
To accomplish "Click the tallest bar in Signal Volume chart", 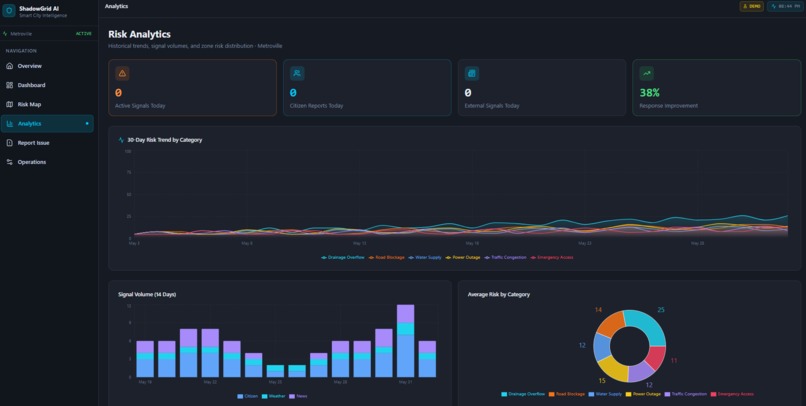I will click(x=406, y=341).
